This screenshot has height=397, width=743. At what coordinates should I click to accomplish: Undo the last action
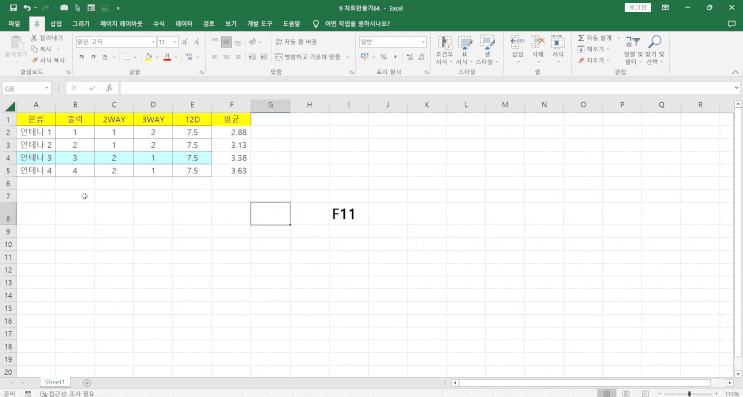(x=27, y=8)
